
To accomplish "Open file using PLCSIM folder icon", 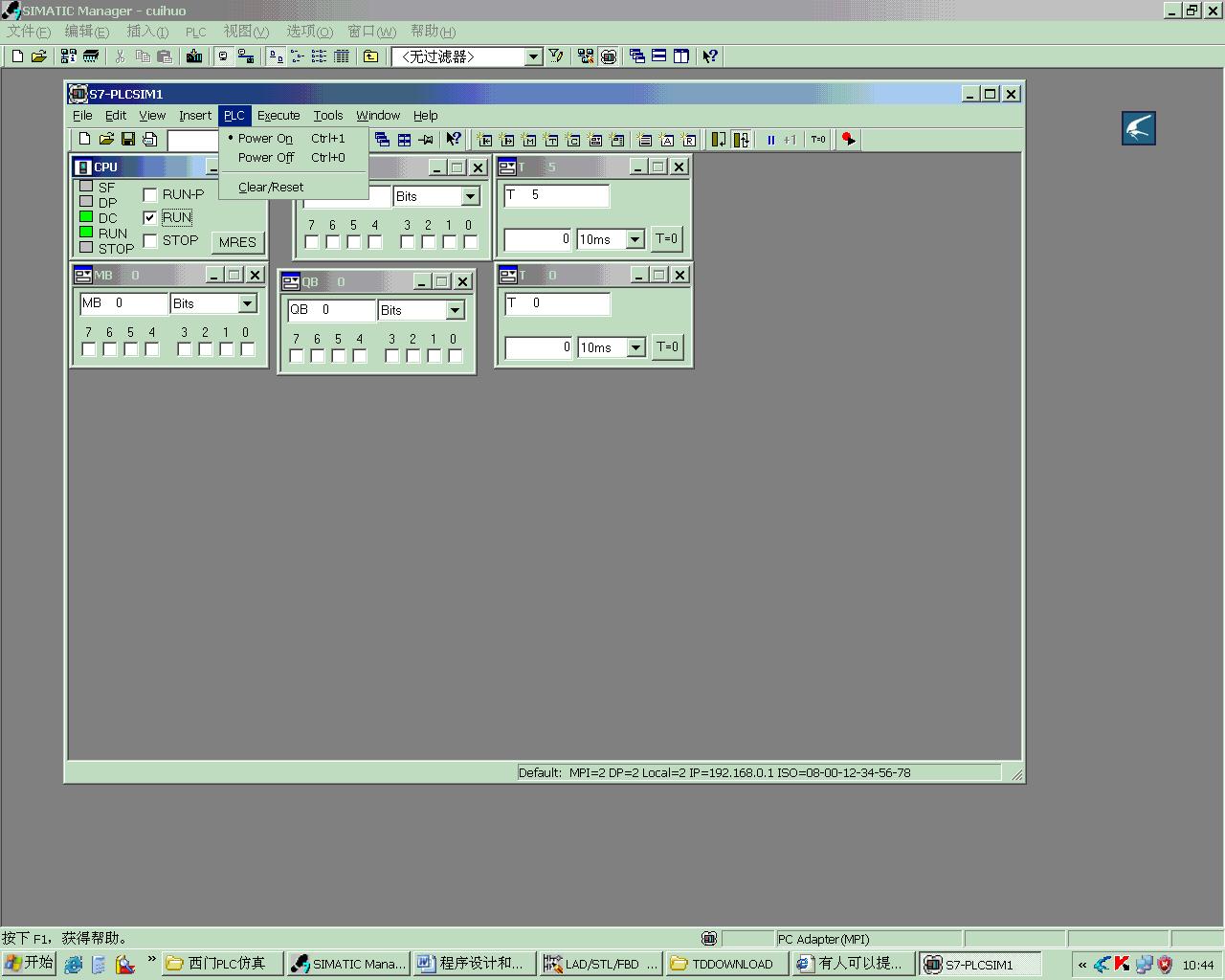I will (106, 140).
